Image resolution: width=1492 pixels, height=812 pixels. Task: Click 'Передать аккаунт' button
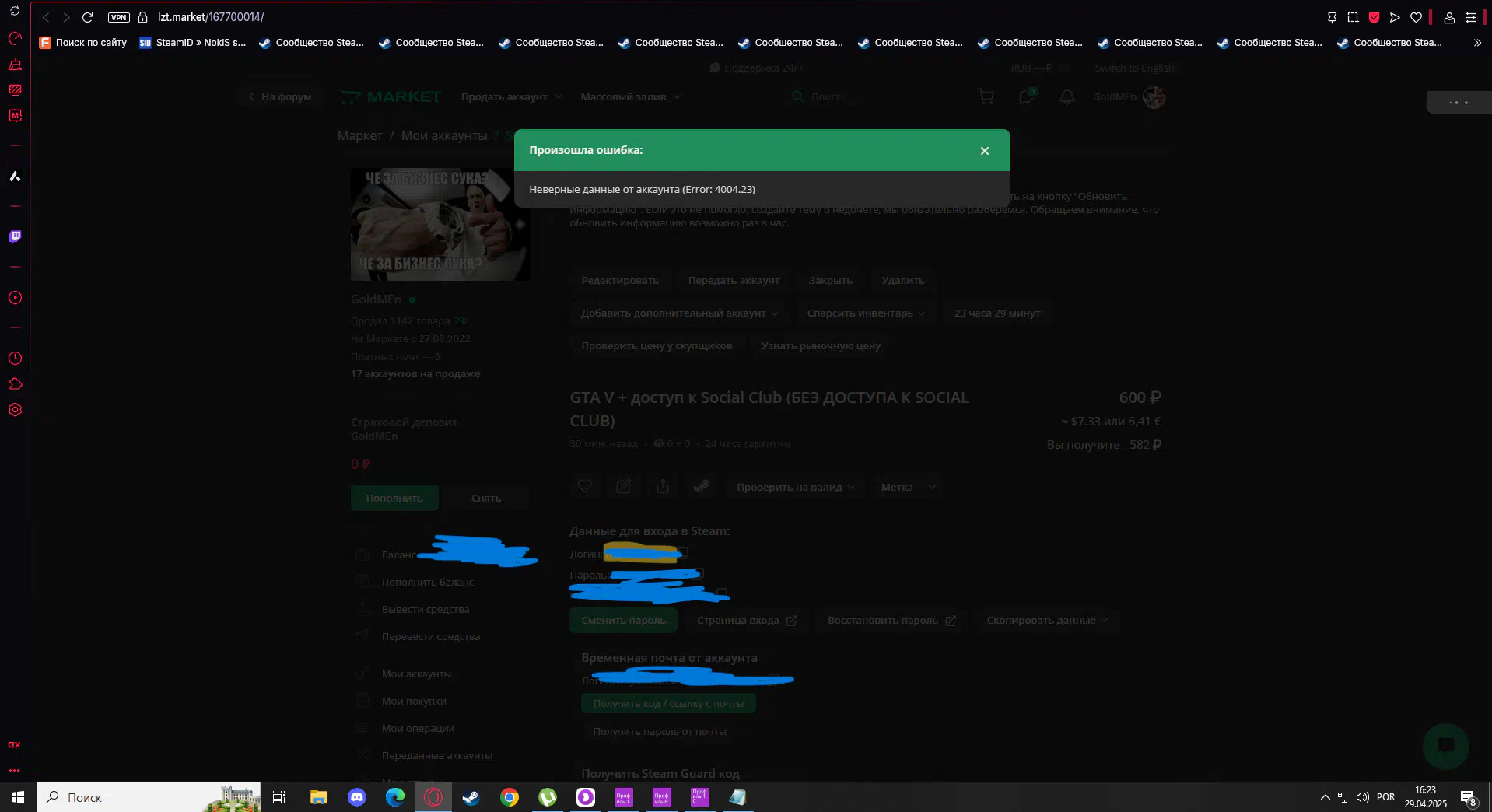tap(734, 280)
